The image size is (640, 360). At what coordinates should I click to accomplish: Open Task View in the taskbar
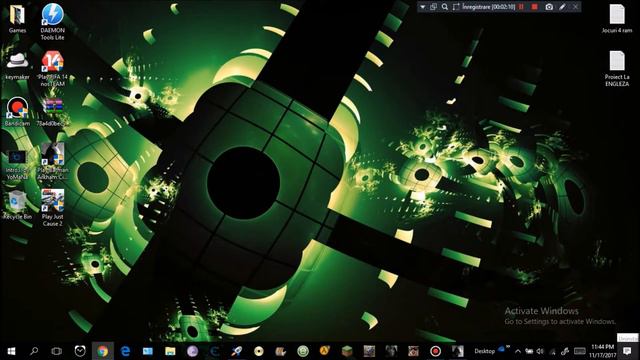click(56, 351)
